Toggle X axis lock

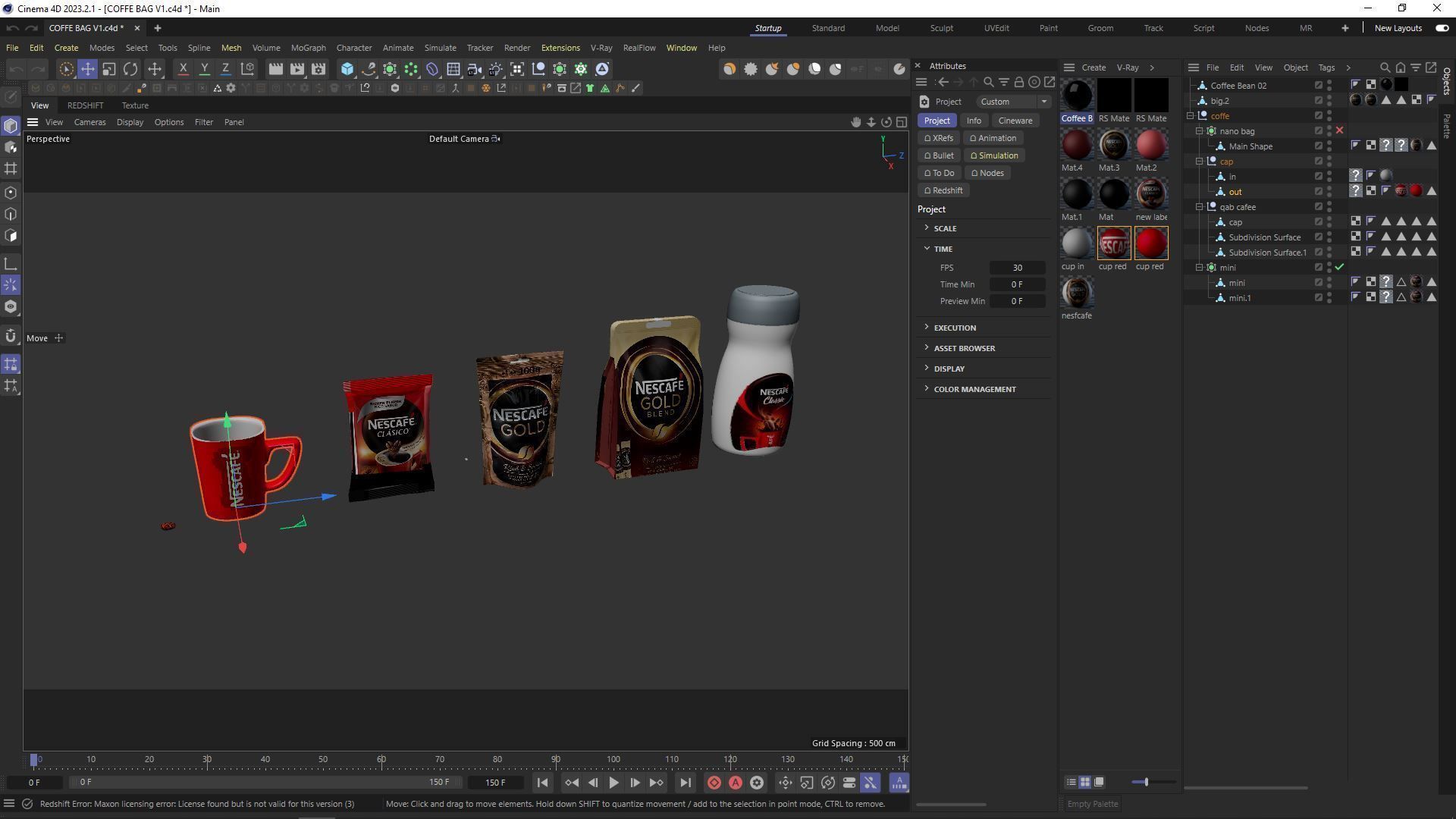[183, 69]
